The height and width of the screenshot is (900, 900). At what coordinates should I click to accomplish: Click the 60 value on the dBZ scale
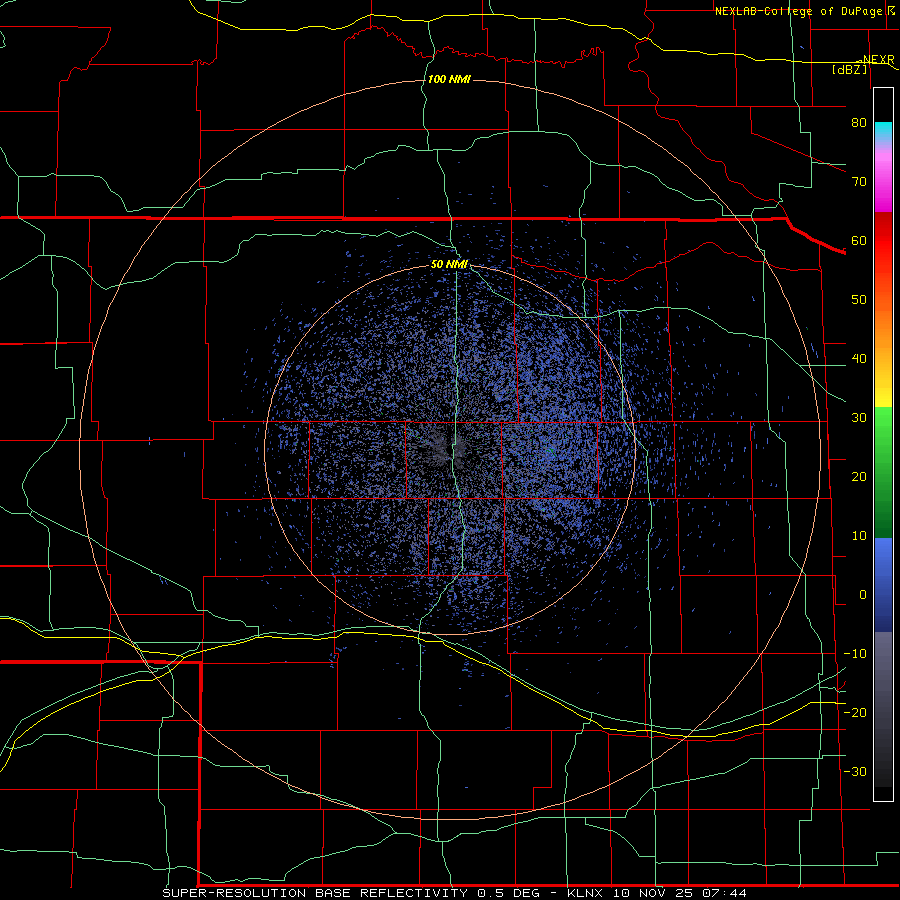(859, 240)
